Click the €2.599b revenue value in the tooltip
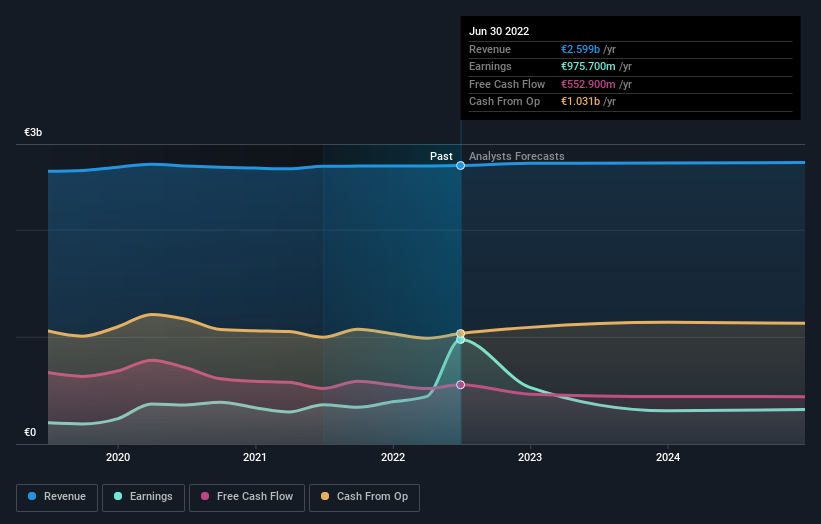The height and width of the screenshot is (524, 821). (580, 49)
